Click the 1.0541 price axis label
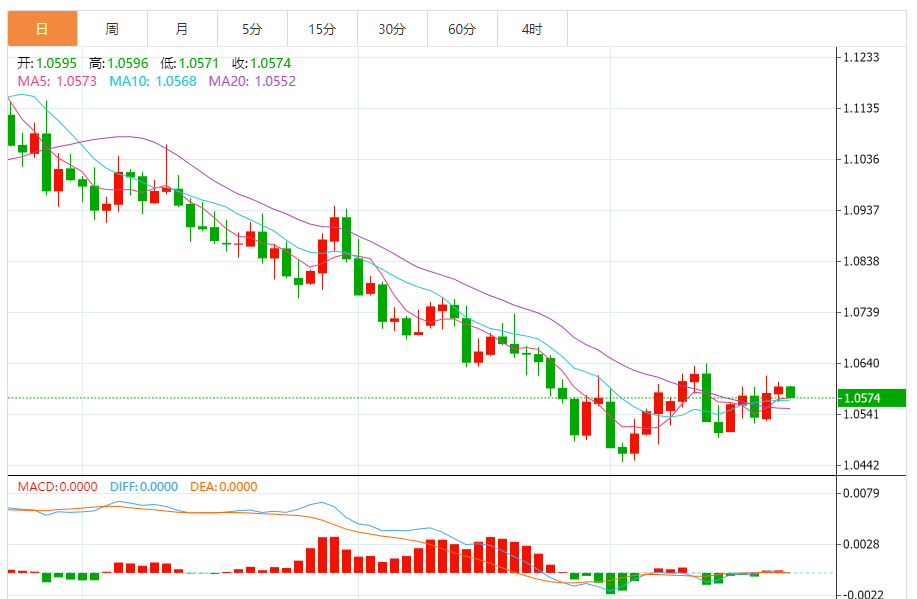The height and width of the screenshot is (599, 917). (x=861, y=415)
